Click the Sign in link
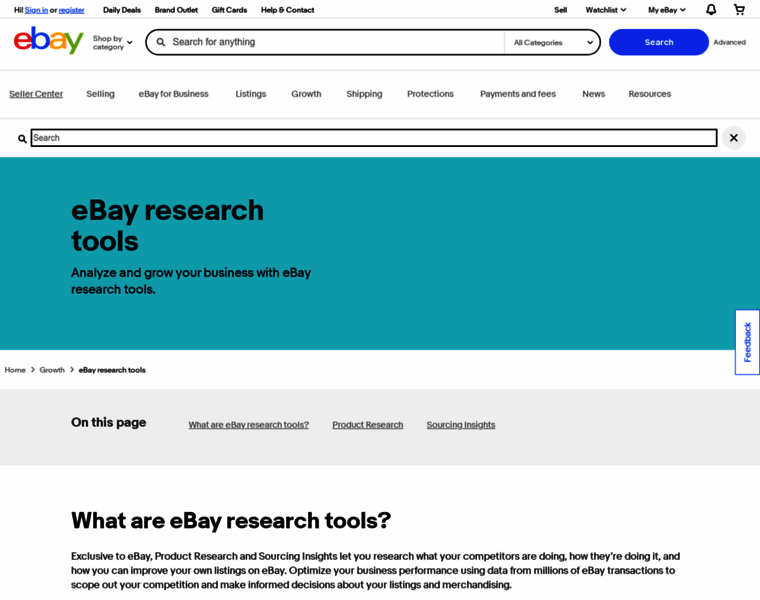Viewport: 760px width, 600px height. [x=36, y=10]
